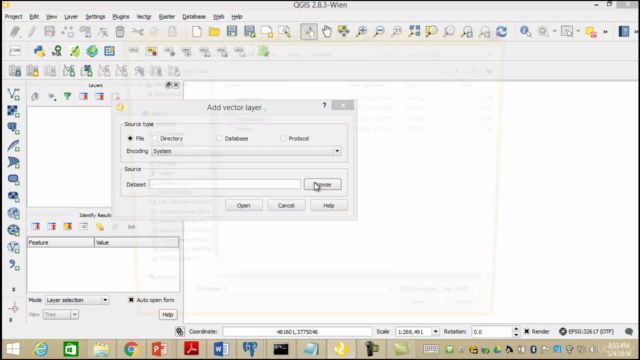Viewport: 640px width, 360px height.
Task: Click the CSW catalog icon
Action: tap(15, 51)
